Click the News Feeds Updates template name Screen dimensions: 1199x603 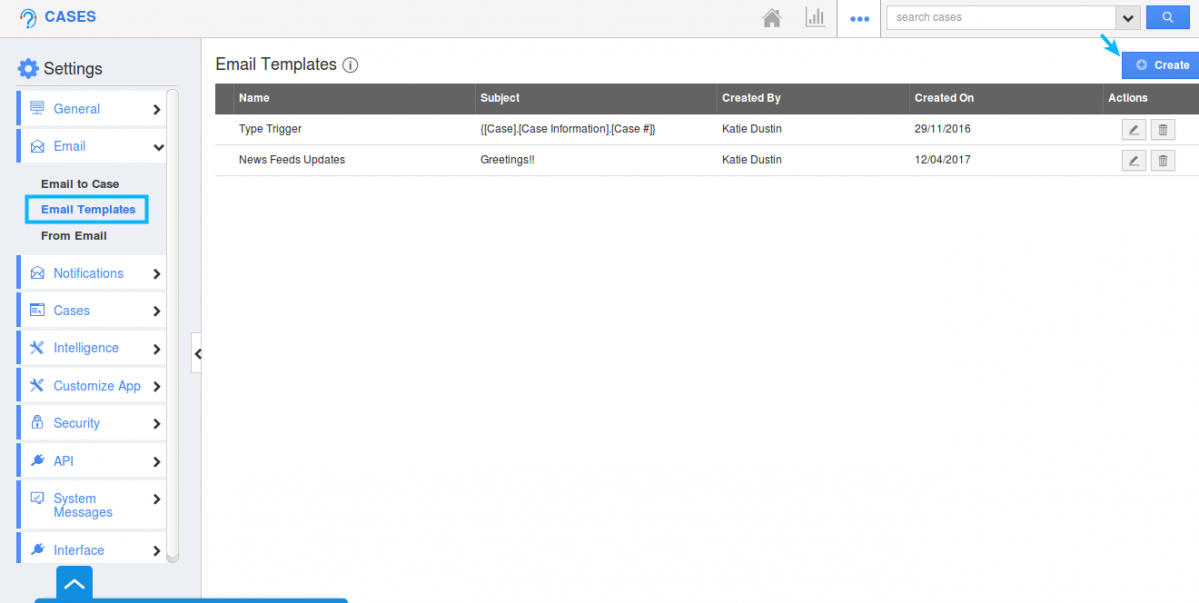click(292, 160)
